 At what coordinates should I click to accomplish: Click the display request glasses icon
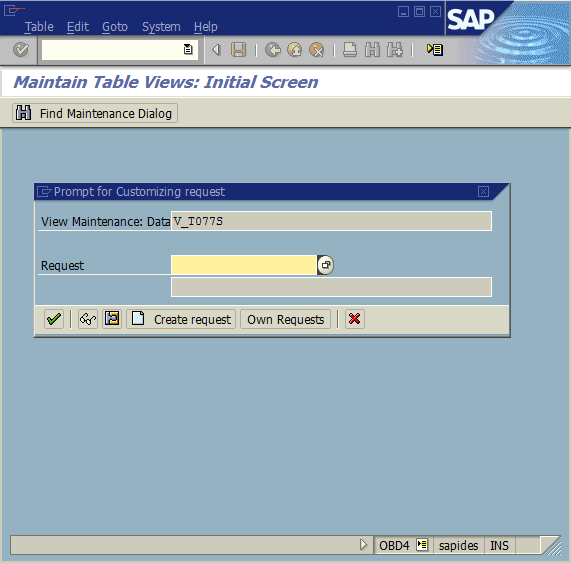(88, 319)
